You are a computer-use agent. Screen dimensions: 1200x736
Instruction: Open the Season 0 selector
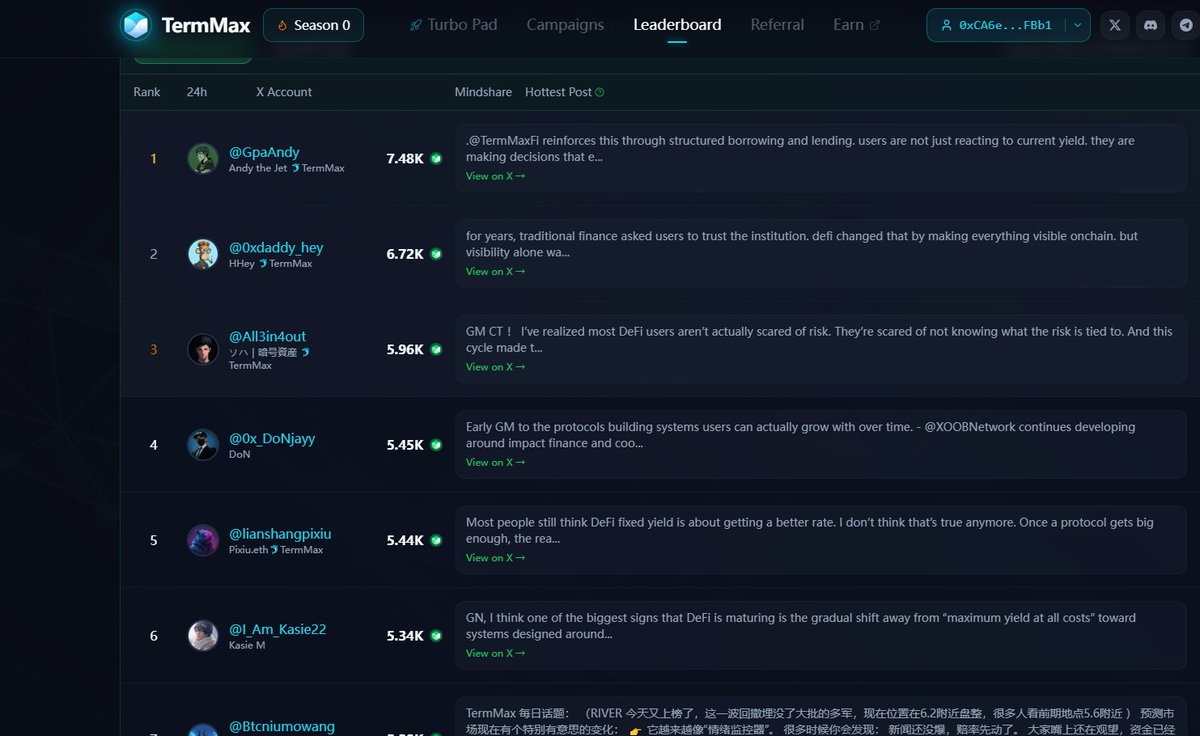tap(313, 25)
